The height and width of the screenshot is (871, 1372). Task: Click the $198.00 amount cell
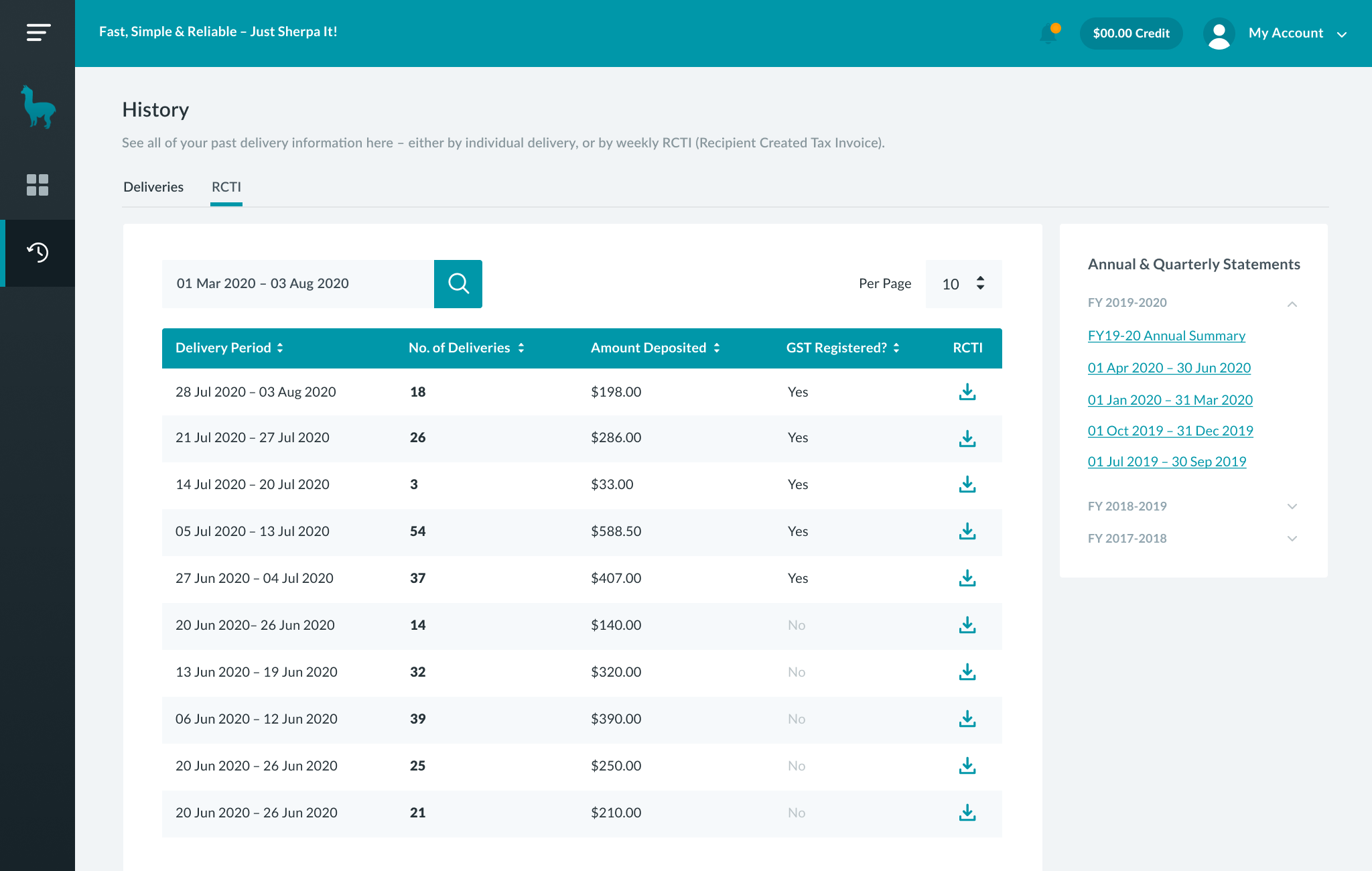[616, 392]
